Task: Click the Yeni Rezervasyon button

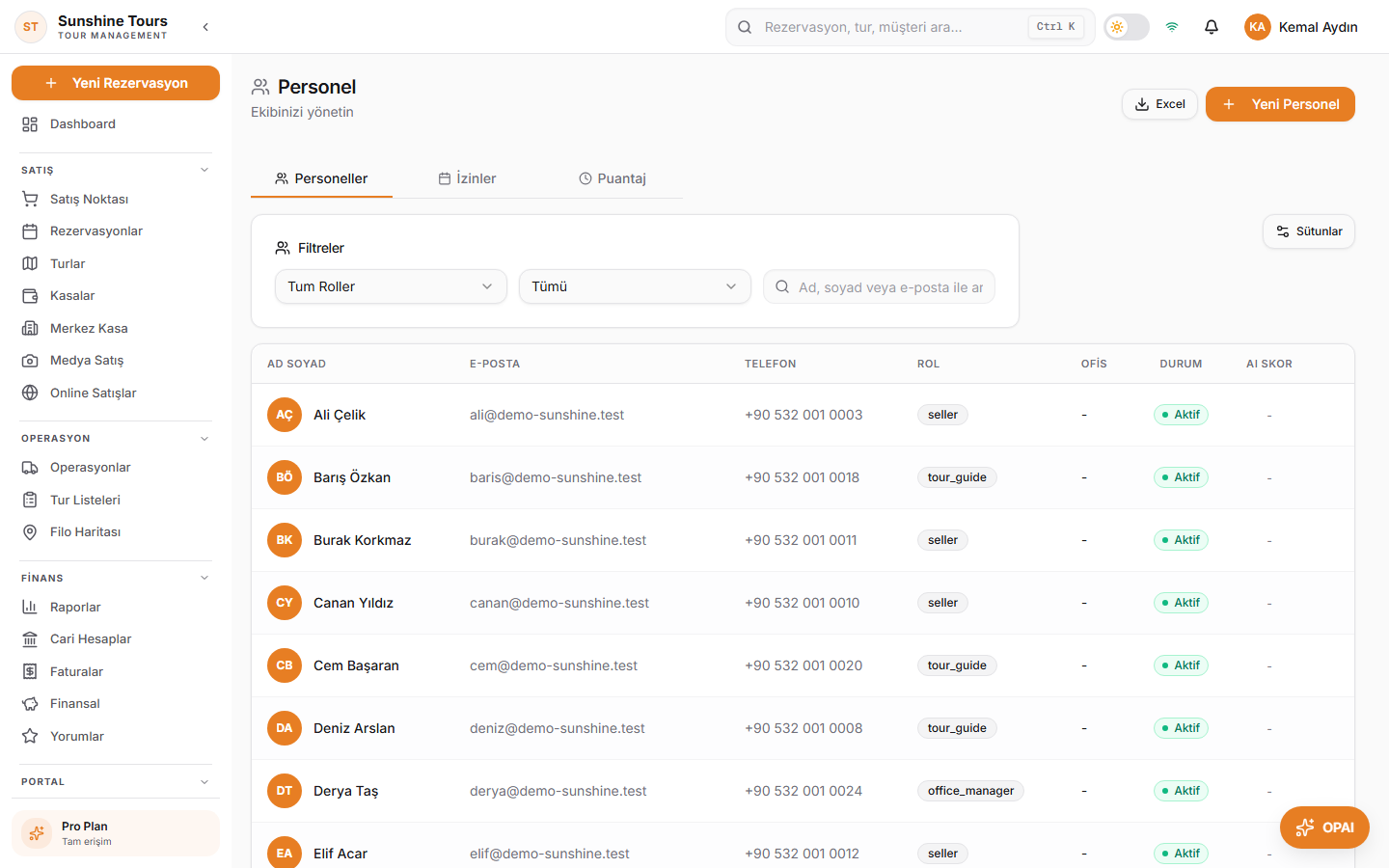Action: tap(116, 83)
